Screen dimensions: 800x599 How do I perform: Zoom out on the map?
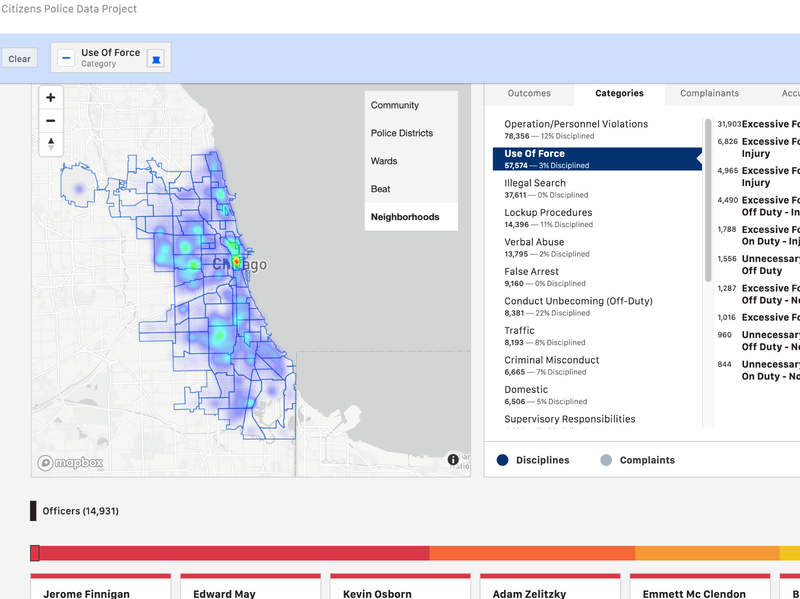(51, 121)
